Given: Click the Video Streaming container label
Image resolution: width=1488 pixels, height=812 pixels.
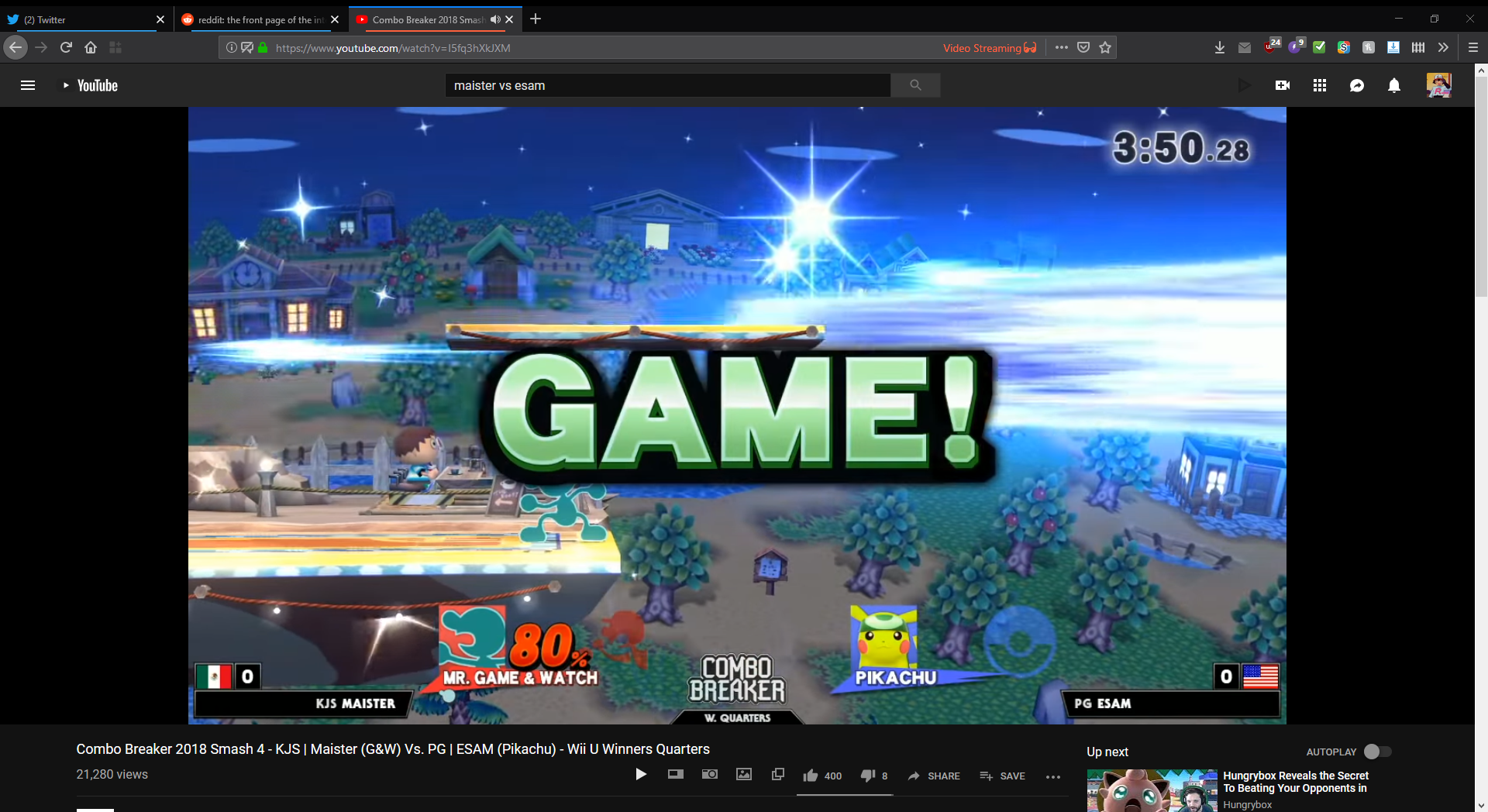Looking at the screenshot, I should pyautogui.click(x=990, y=48).
